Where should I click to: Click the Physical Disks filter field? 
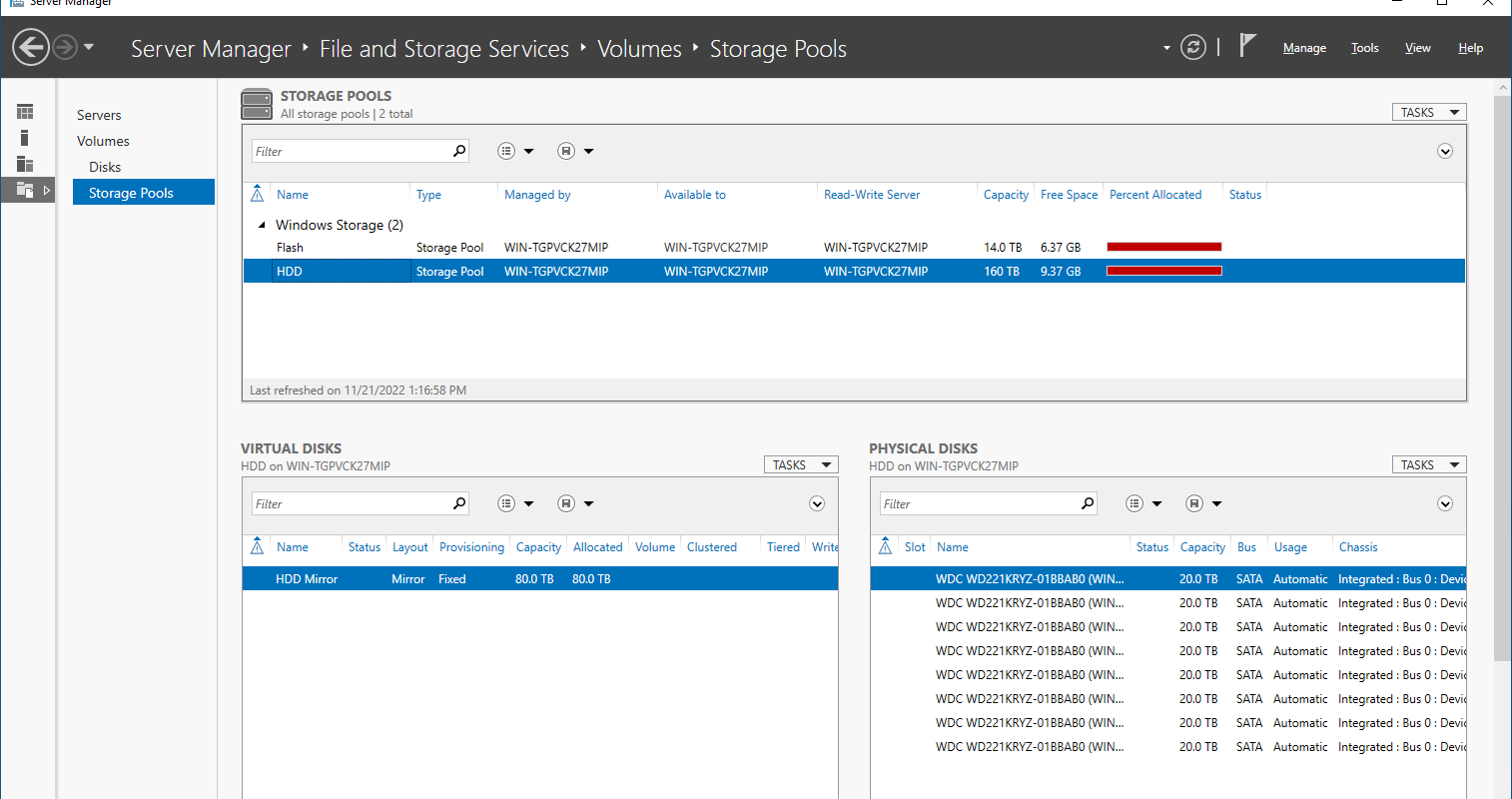(x=978, y=503)
